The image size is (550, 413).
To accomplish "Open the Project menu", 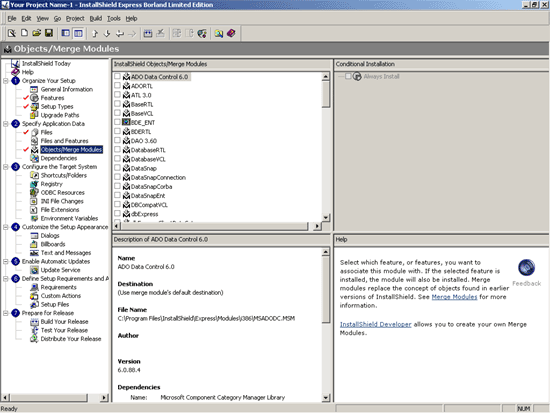I will pos(75,18).
